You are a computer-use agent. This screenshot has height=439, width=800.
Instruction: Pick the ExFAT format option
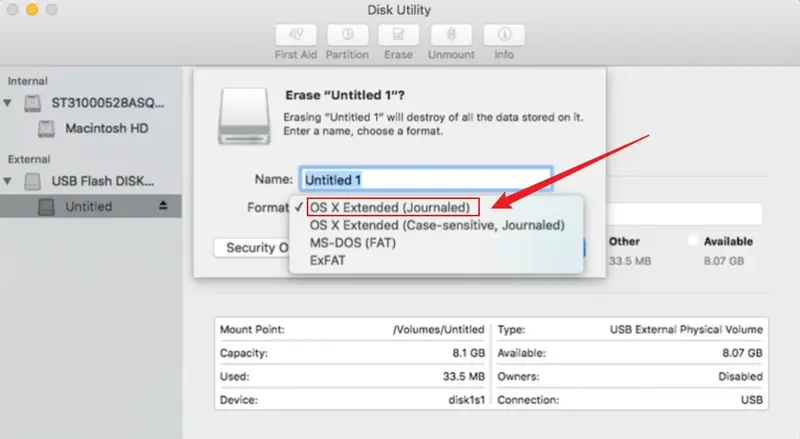[328, 260]
